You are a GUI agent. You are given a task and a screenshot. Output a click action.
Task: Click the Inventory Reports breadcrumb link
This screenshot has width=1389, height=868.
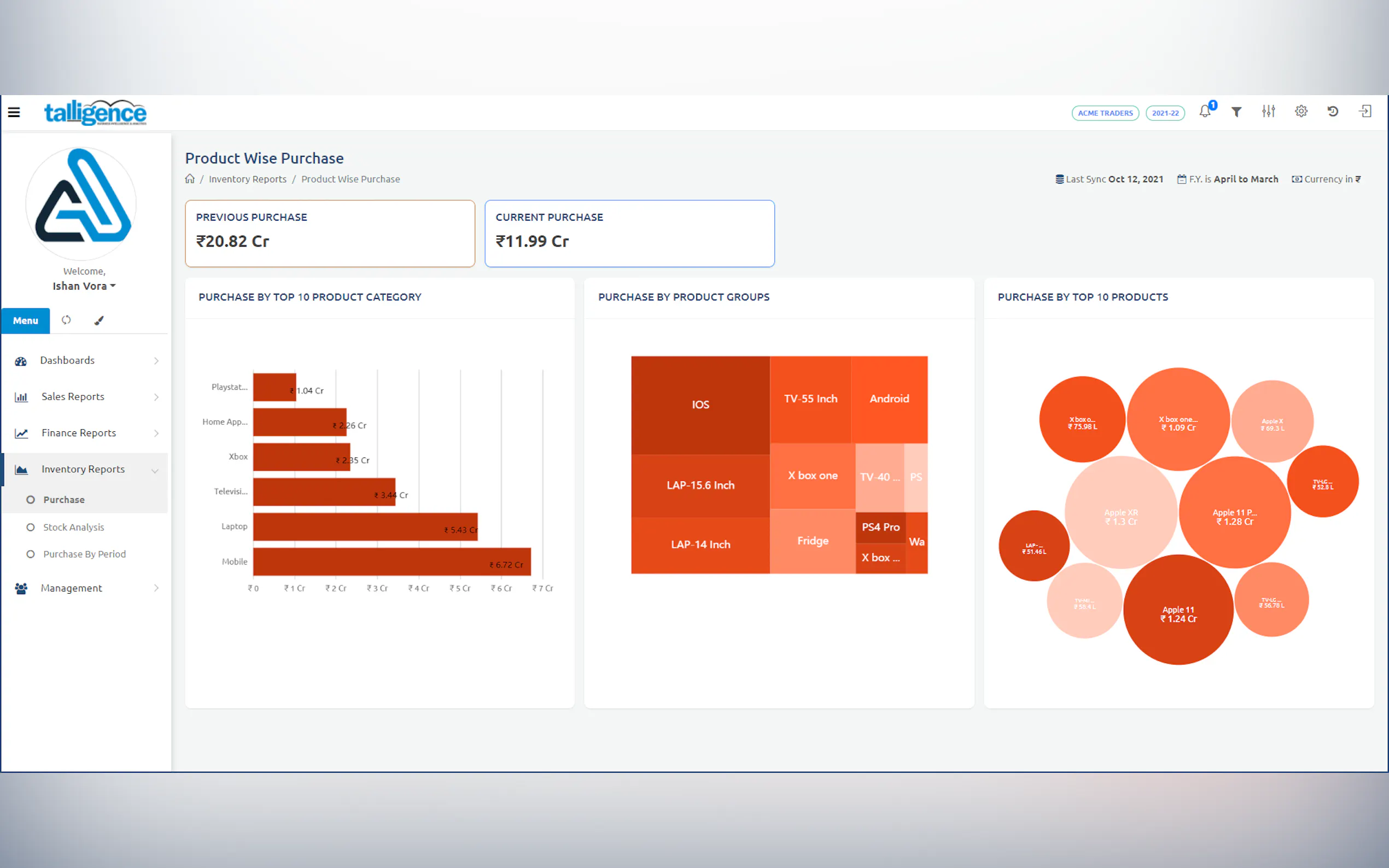pos(248,179)
